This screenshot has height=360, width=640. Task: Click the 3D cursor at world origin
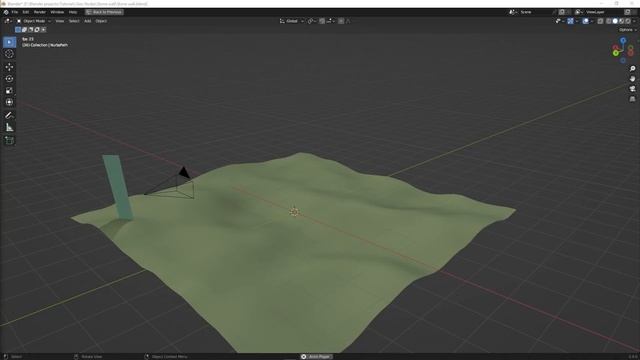pos(294,211)
